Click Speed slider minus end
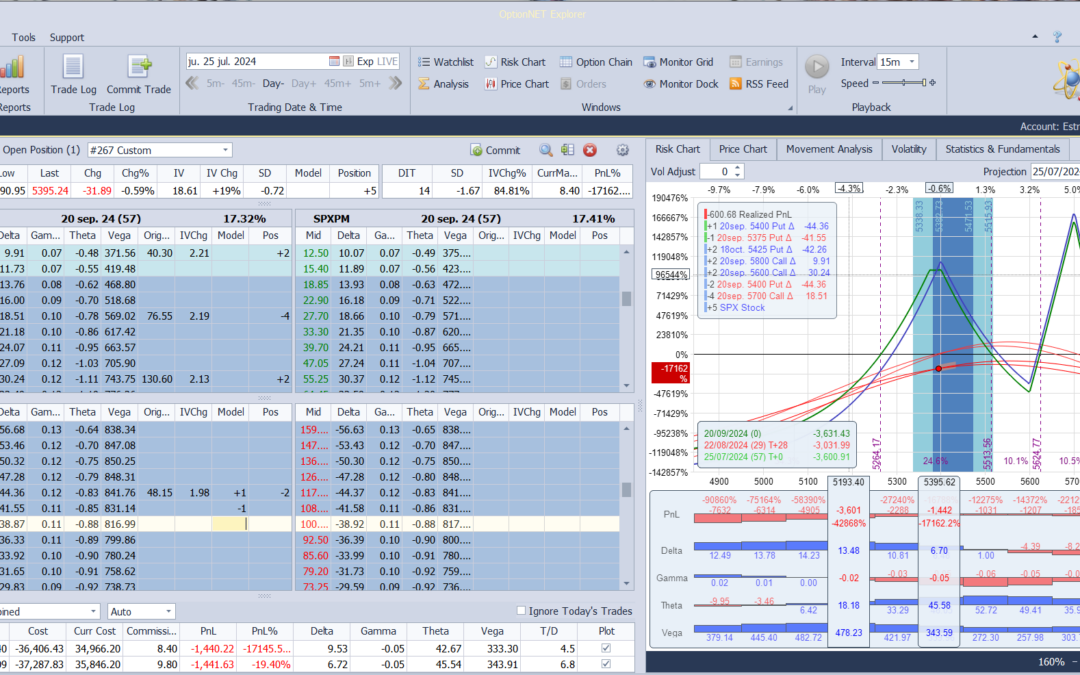 875,83
